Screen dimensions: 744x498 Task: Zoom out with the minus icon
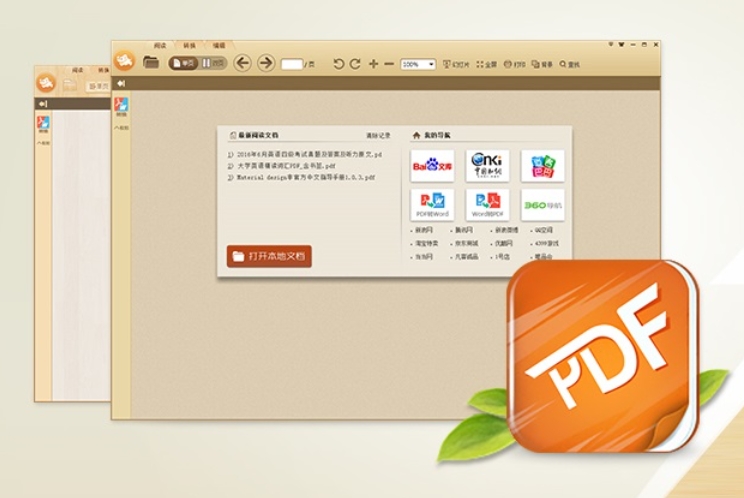[x=389, y=64]
